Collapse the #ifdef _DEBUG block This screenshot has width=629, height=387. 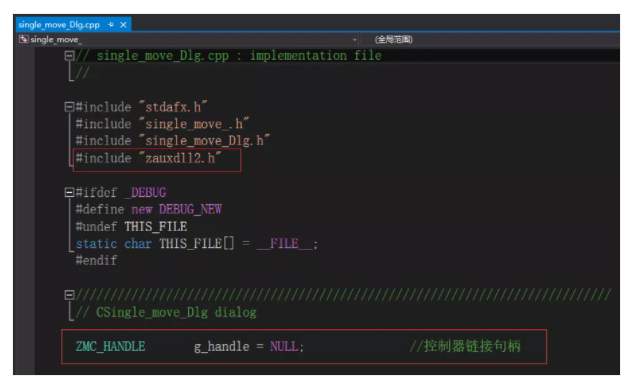pos(69,192)
